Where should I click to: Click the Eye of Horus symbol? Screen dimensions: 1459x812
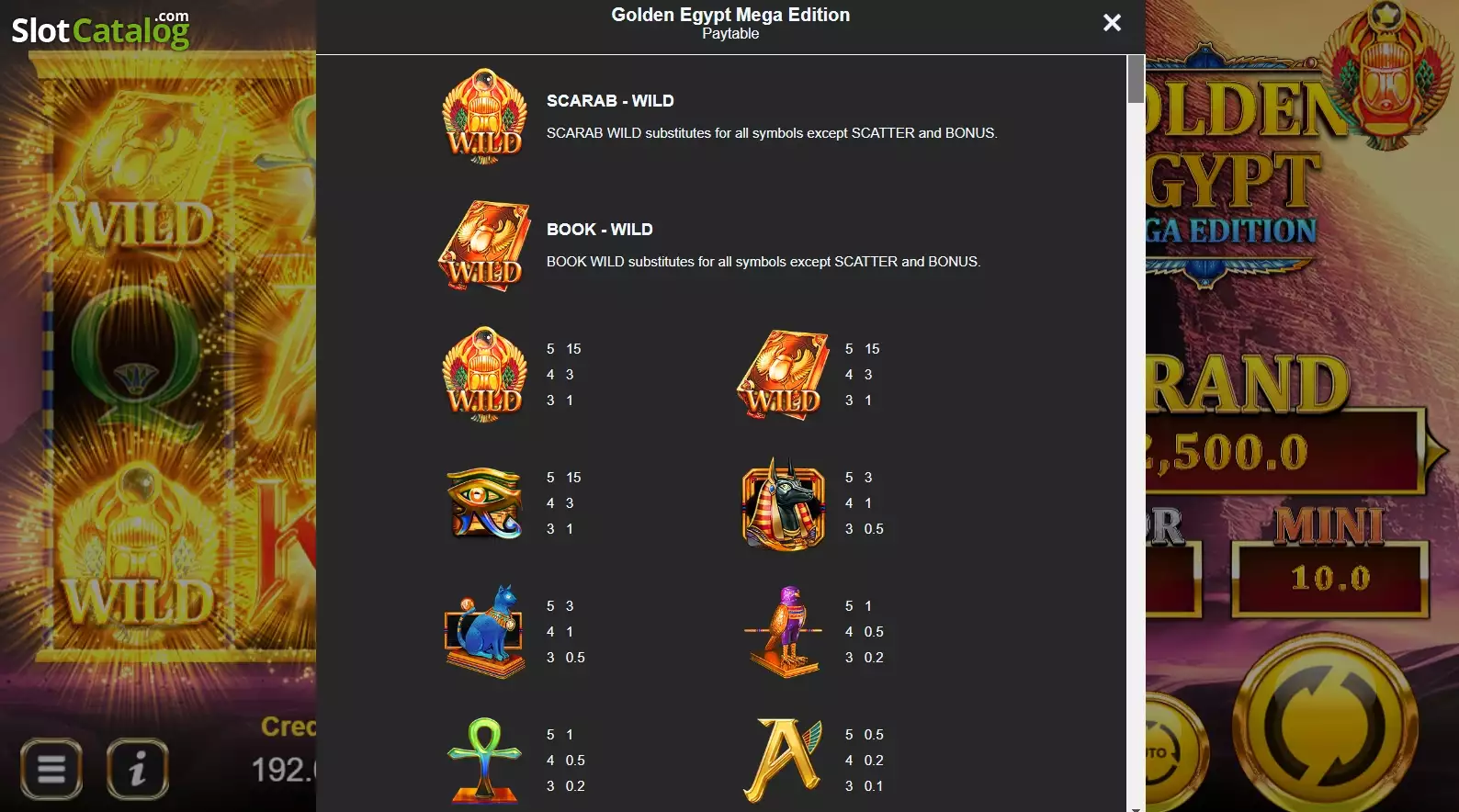coord(484,503)
